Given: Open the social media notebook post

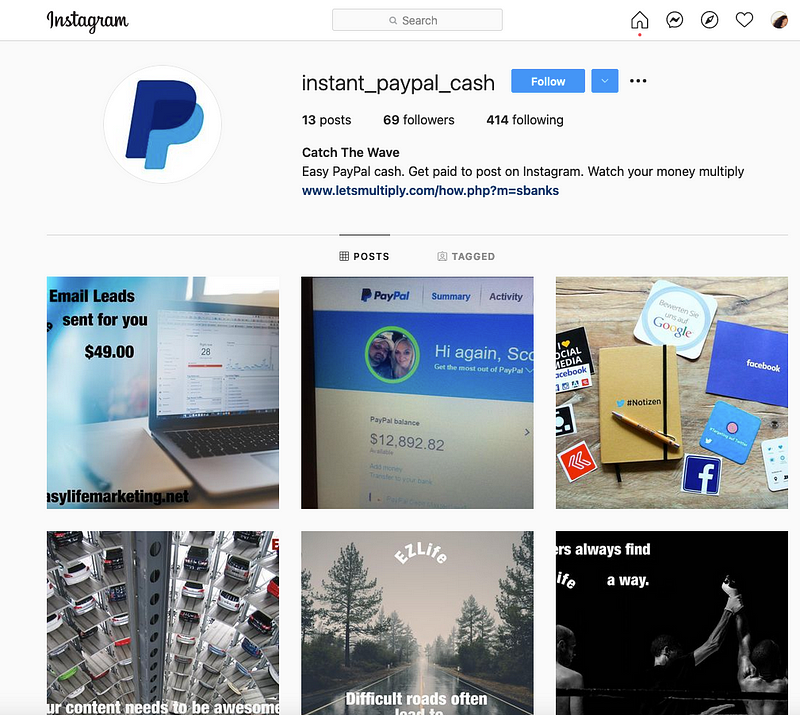Looking at the screenshot, I should click(x=671, y=392).
